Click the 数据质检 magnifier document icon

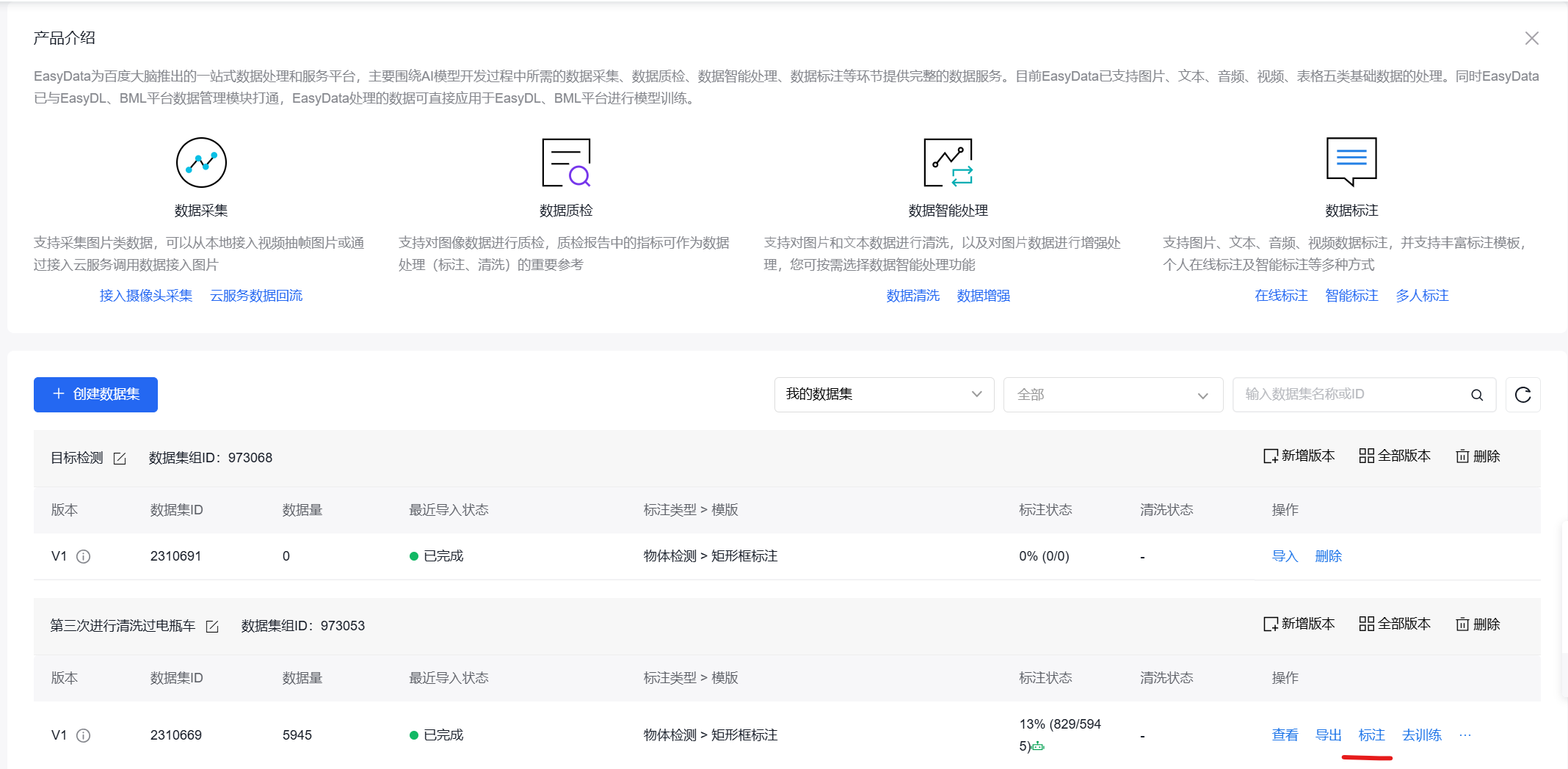[x=566, y=162]
